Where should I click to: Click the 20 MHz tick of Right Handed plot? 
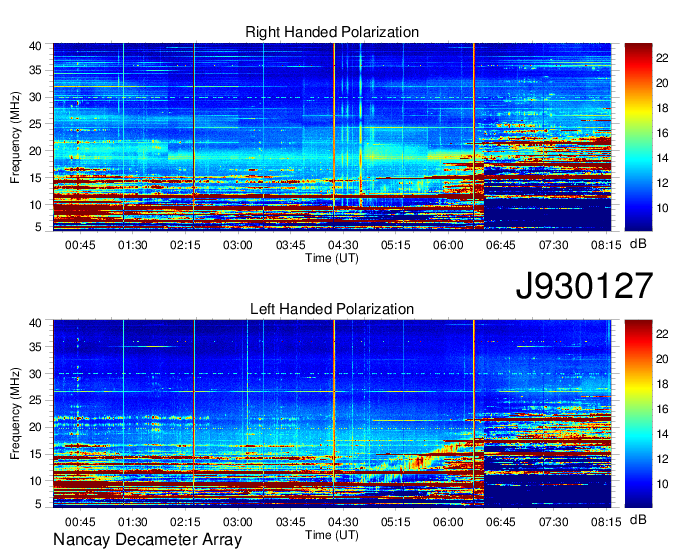click(x=35, y=151)
